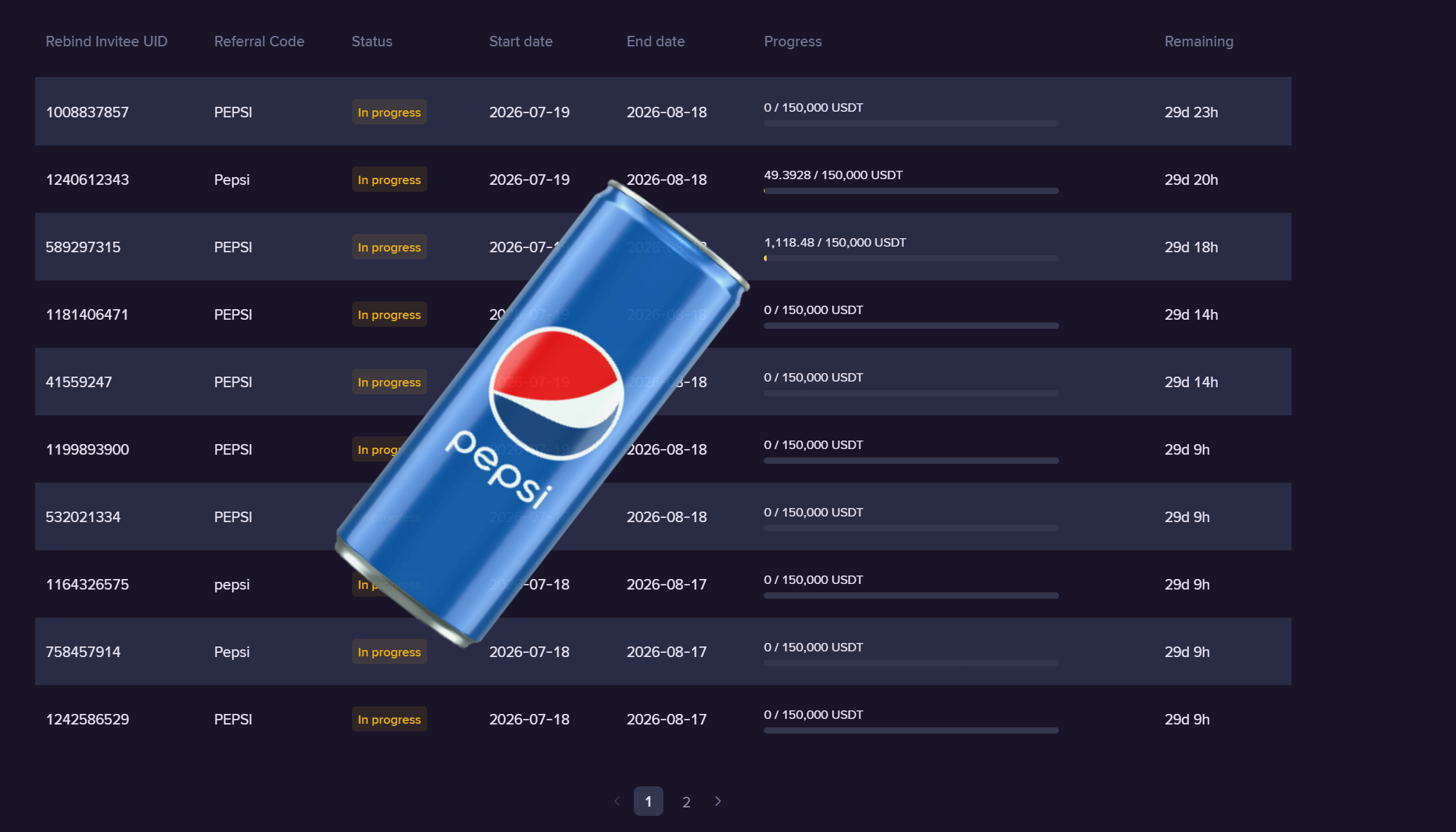
Task: Click the Progress column header
Action: [x=793, y=41]
